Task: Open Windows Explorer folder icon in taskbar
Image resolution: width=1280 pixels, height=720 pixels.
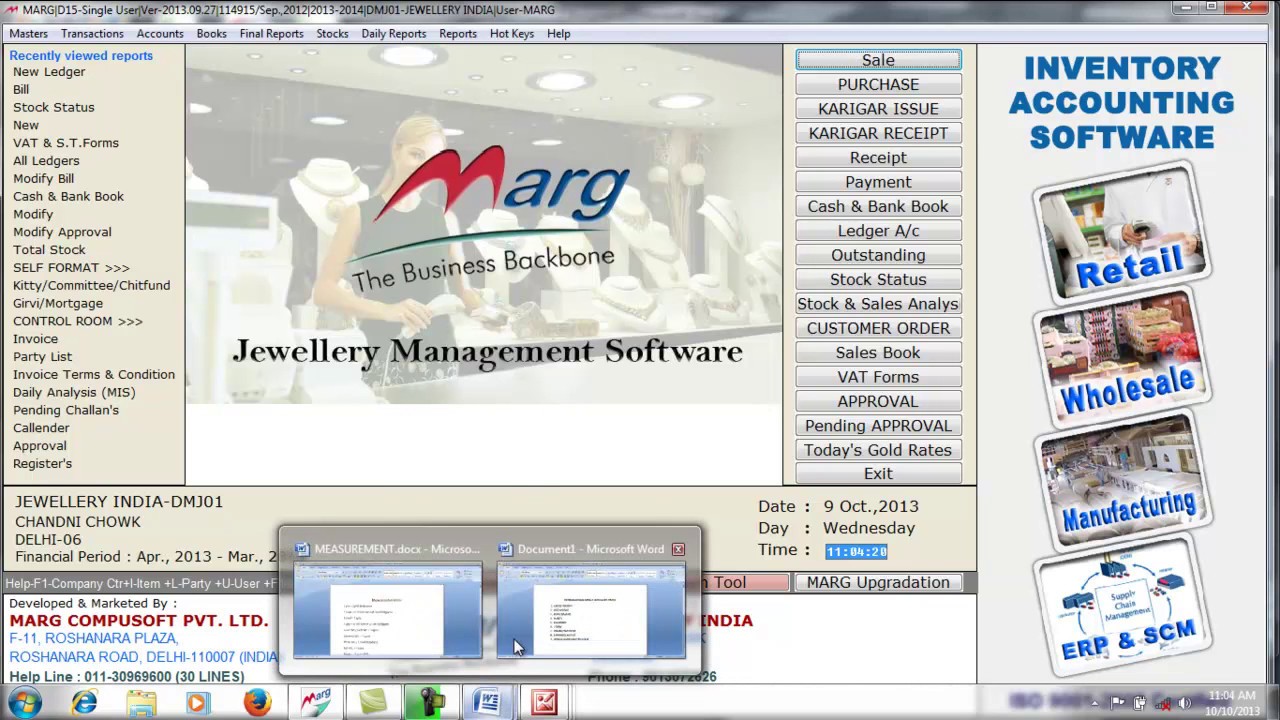Action: 141,703
